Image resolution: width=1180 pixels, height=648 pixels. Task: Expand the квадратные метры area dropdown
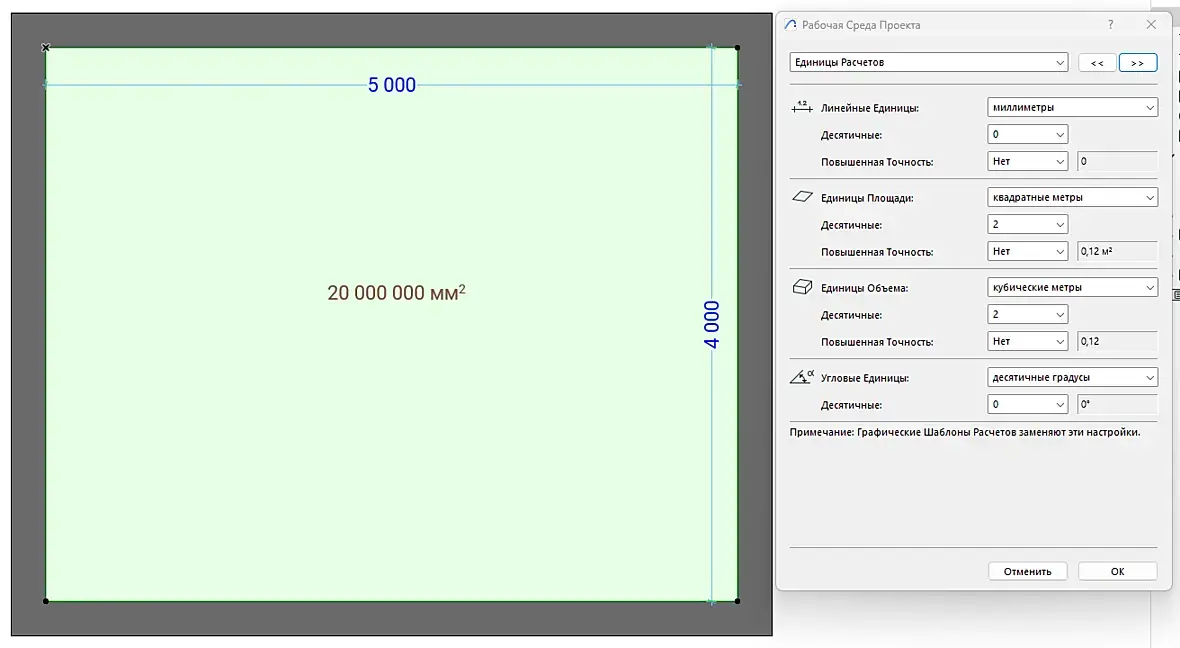pos(1072,197)
